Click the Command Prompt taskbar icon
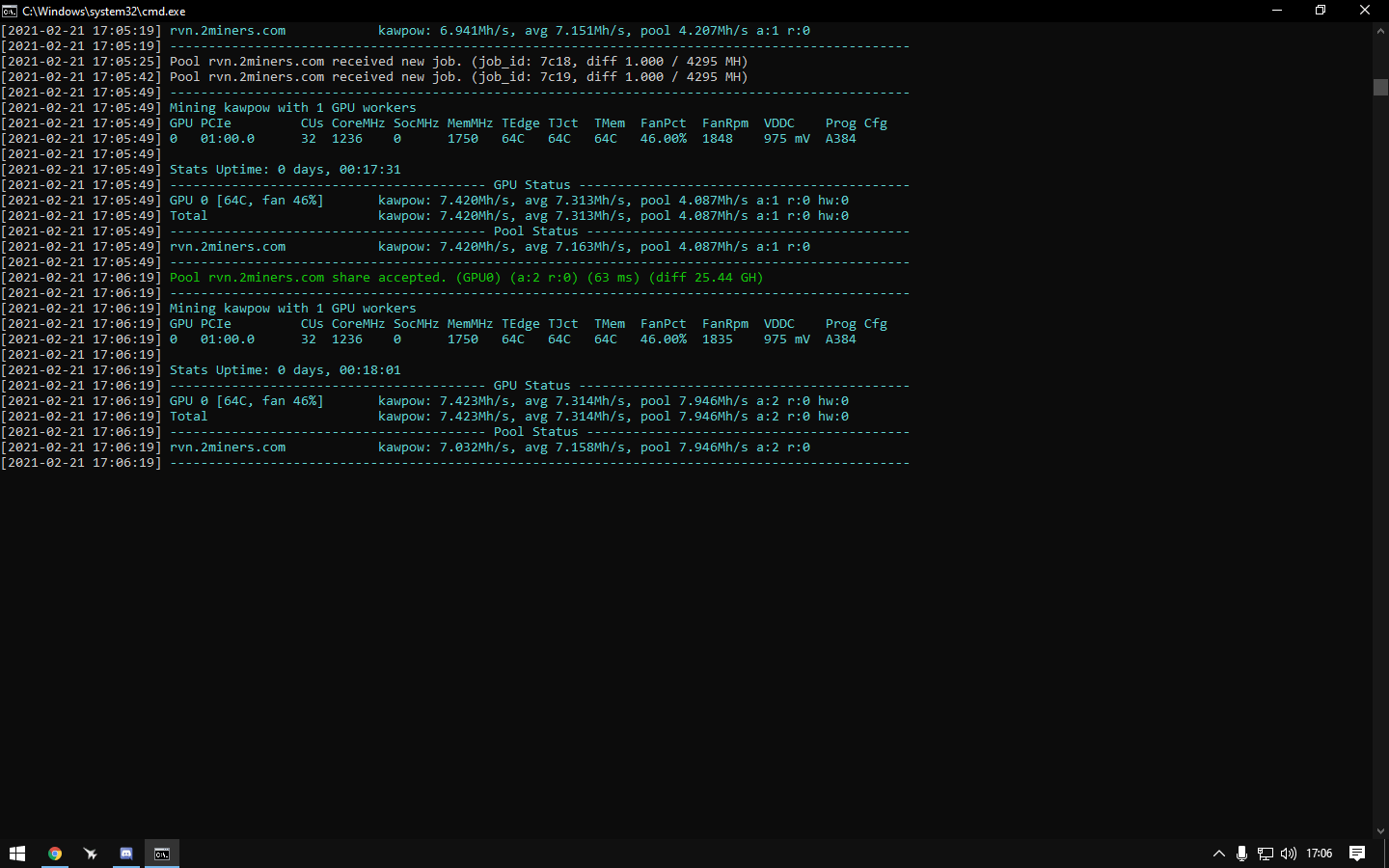1389x868 pixels. coord(162,854)
